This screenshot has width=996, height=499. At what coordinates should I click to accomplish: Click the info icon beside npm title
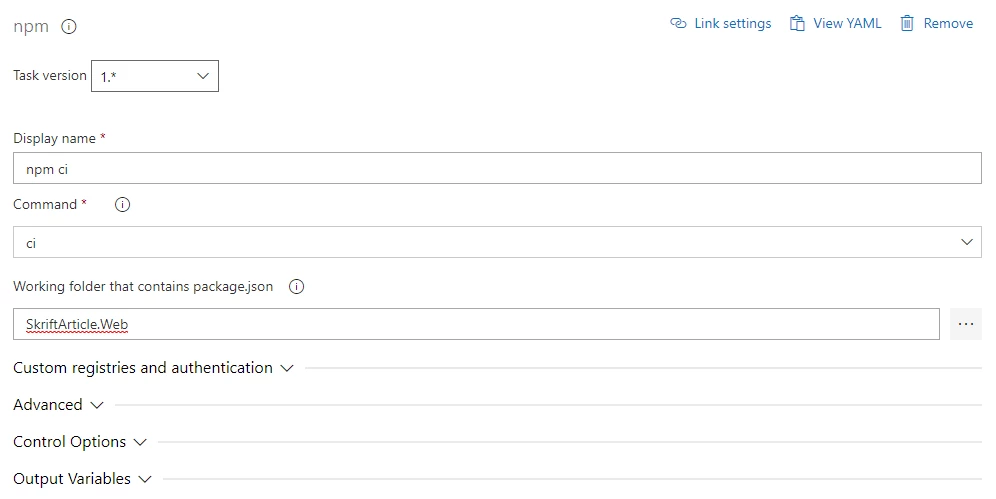coord(69,27)
